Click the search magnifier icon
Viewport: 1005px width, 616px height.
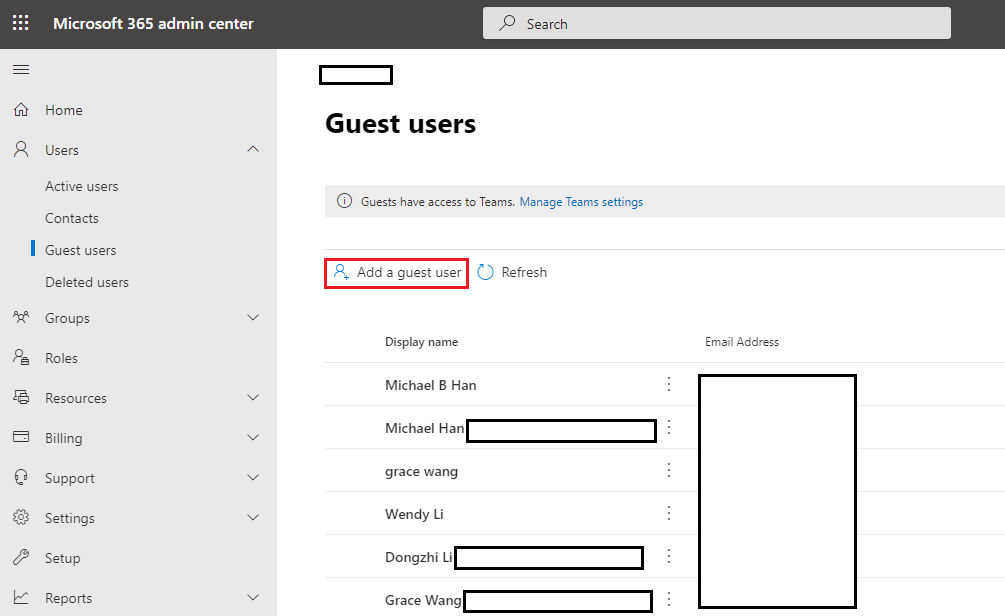507,23
